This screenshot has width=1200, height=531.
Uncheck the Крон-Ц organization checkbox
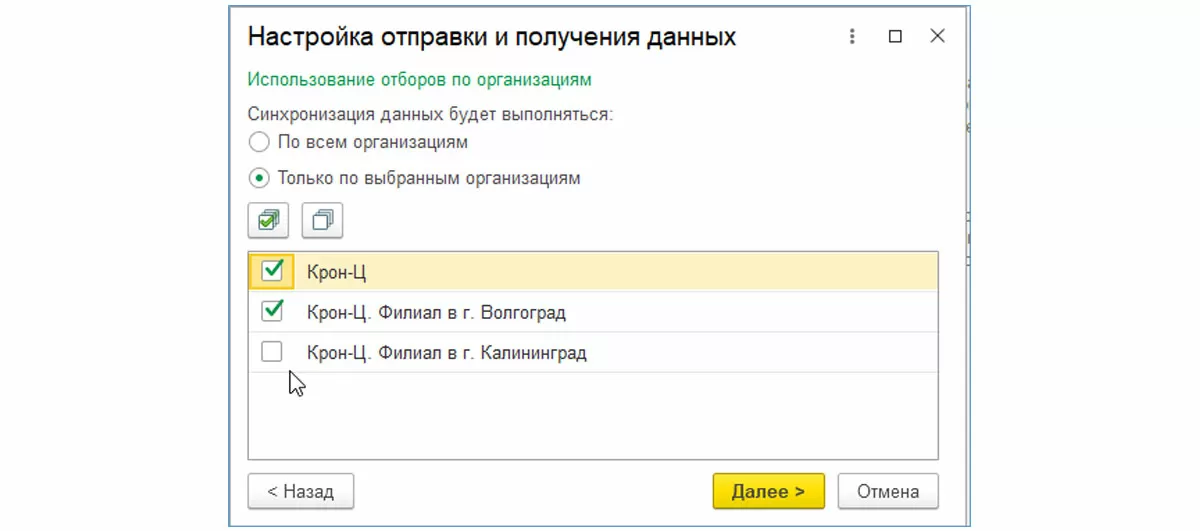[272, 271]
